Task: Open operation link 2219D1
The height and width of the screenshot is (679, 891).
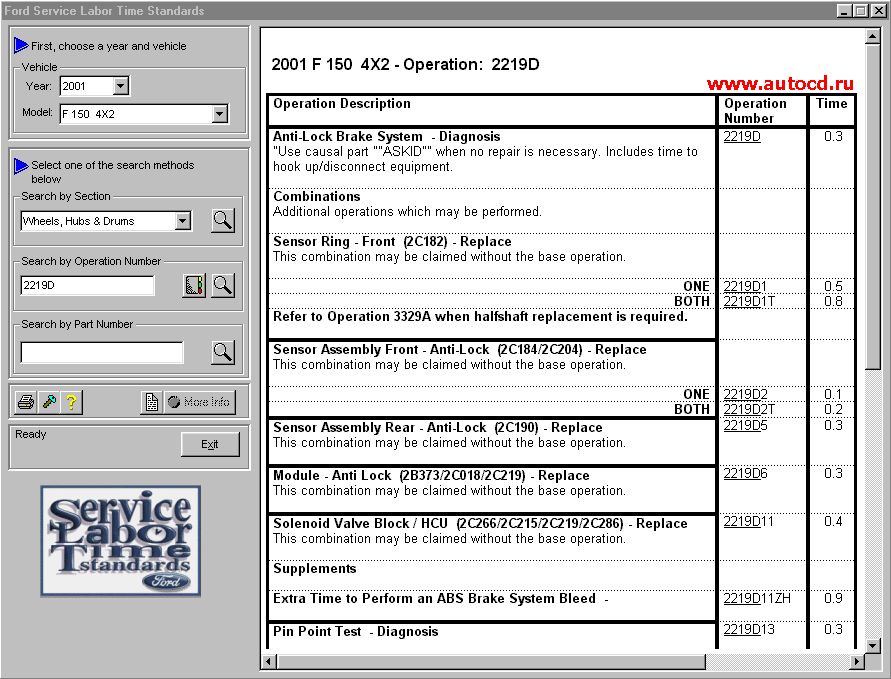Action: pos(745,286)
